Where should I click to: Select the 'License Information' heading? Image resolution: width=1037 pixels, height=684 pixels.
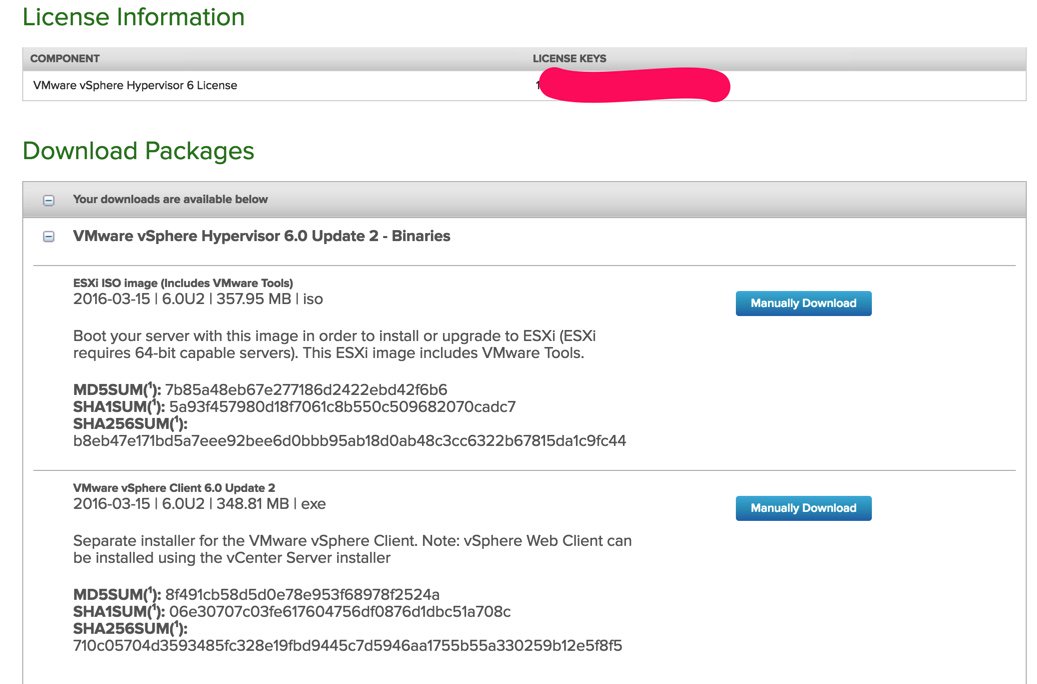point(134,17)
